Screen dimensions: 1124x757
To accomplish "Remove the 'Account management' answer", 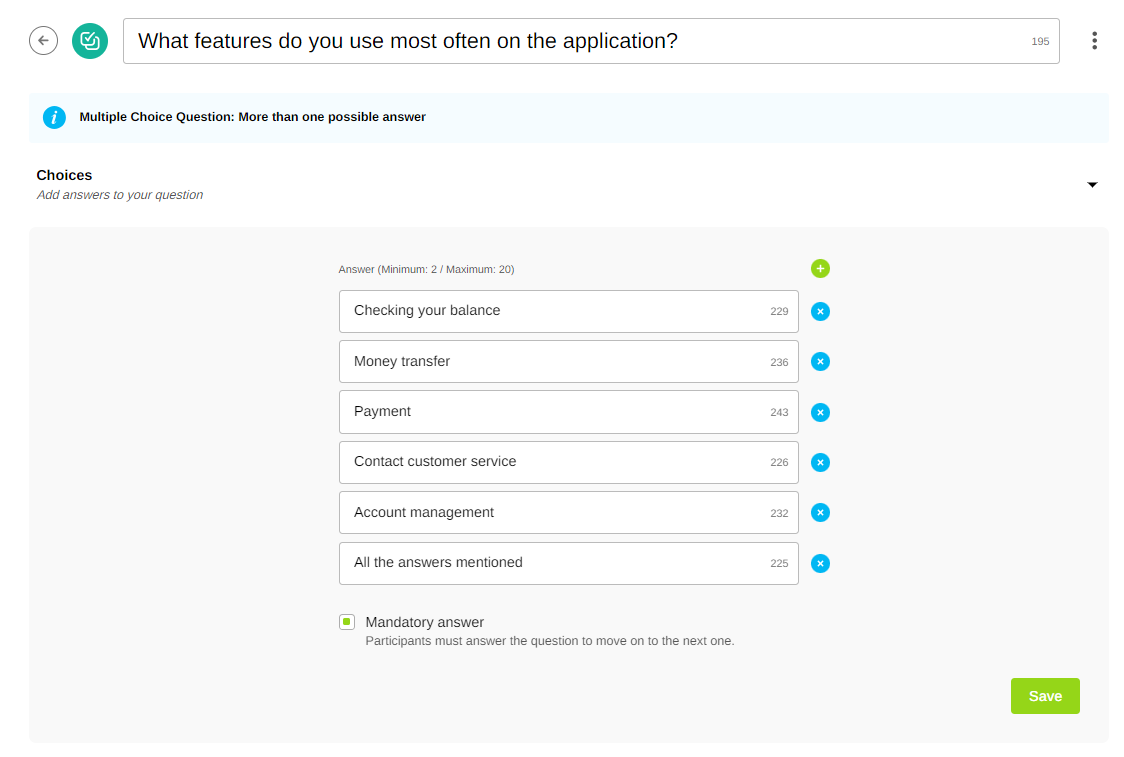I will (x=820, y=512).
